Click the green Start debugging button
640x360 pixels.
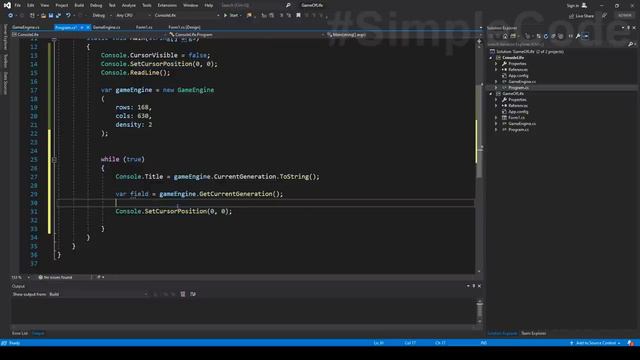tap(231, 16)
